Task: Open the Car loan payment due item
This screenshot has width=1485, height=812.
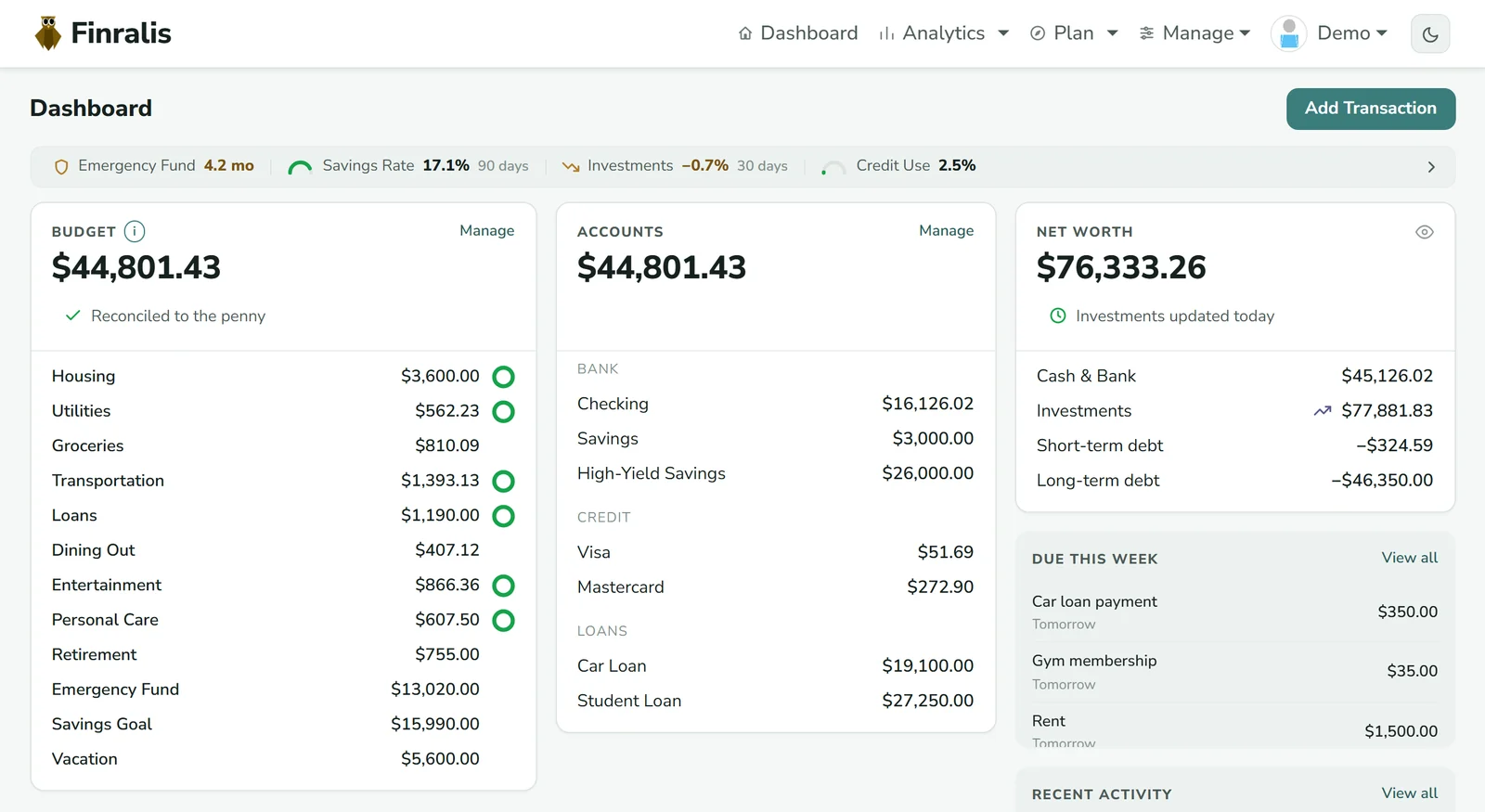Action: pyautogui.click(x=1235, y=612)
